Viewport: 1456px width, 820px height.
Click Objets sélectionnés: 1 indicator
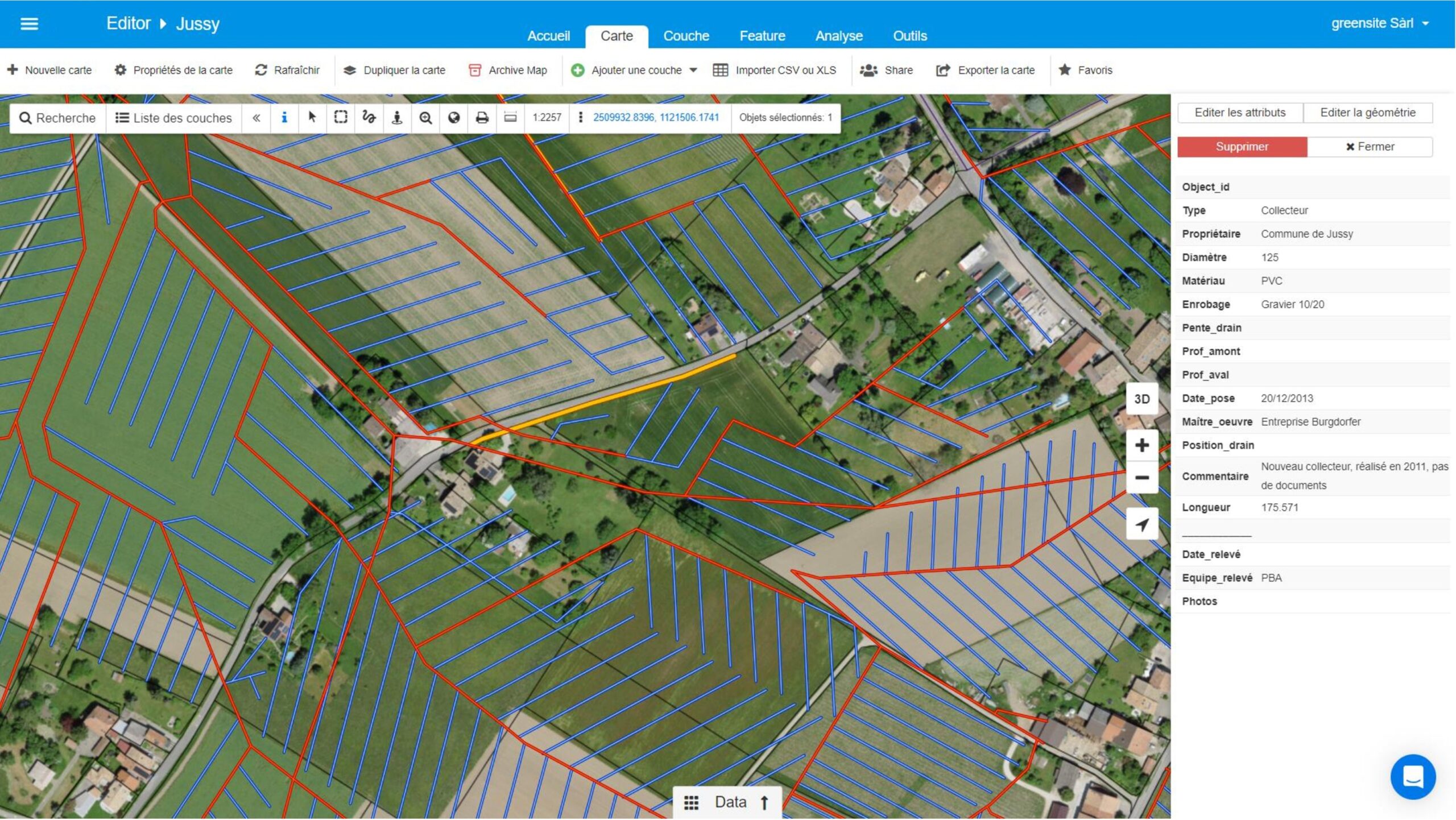tap(785, 118)
